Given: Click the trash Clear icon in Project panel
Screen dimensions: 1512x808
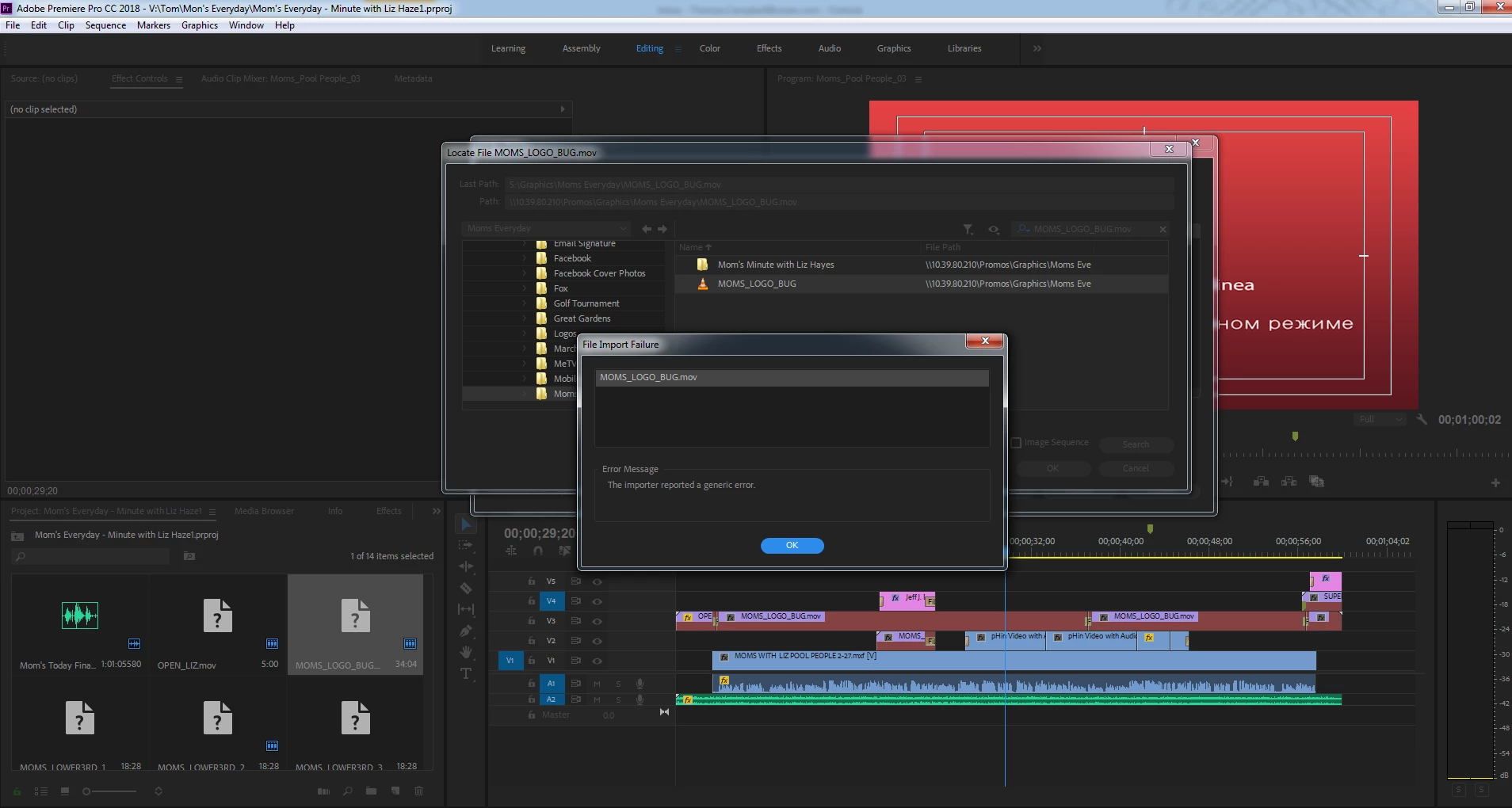Looking at the screenshot, I should tap(419, 791).
